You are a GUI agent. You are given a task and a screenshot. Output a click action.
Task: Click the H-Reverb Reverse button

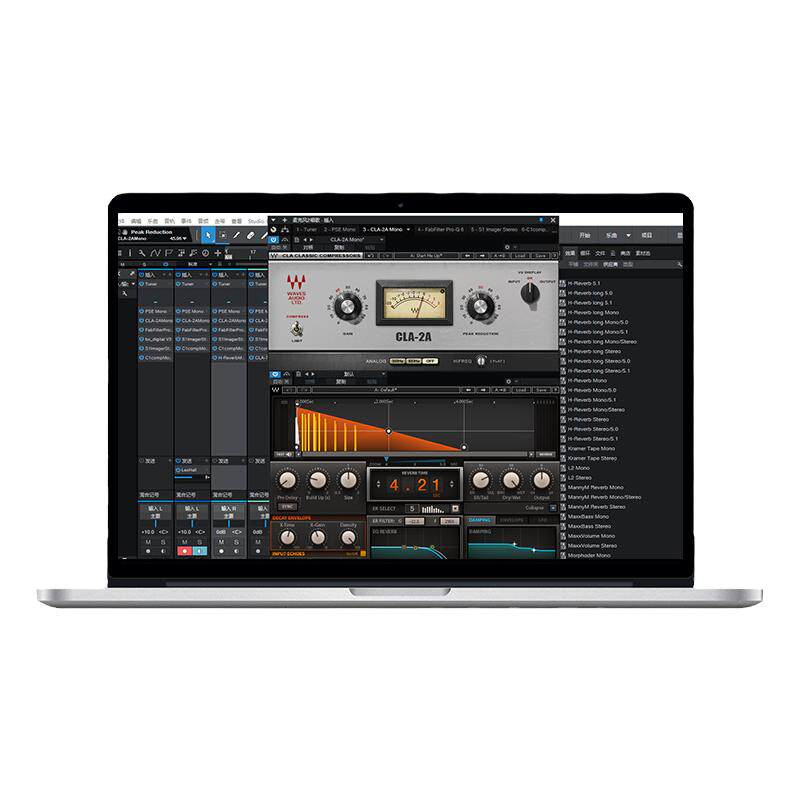[x=545, y=454]
